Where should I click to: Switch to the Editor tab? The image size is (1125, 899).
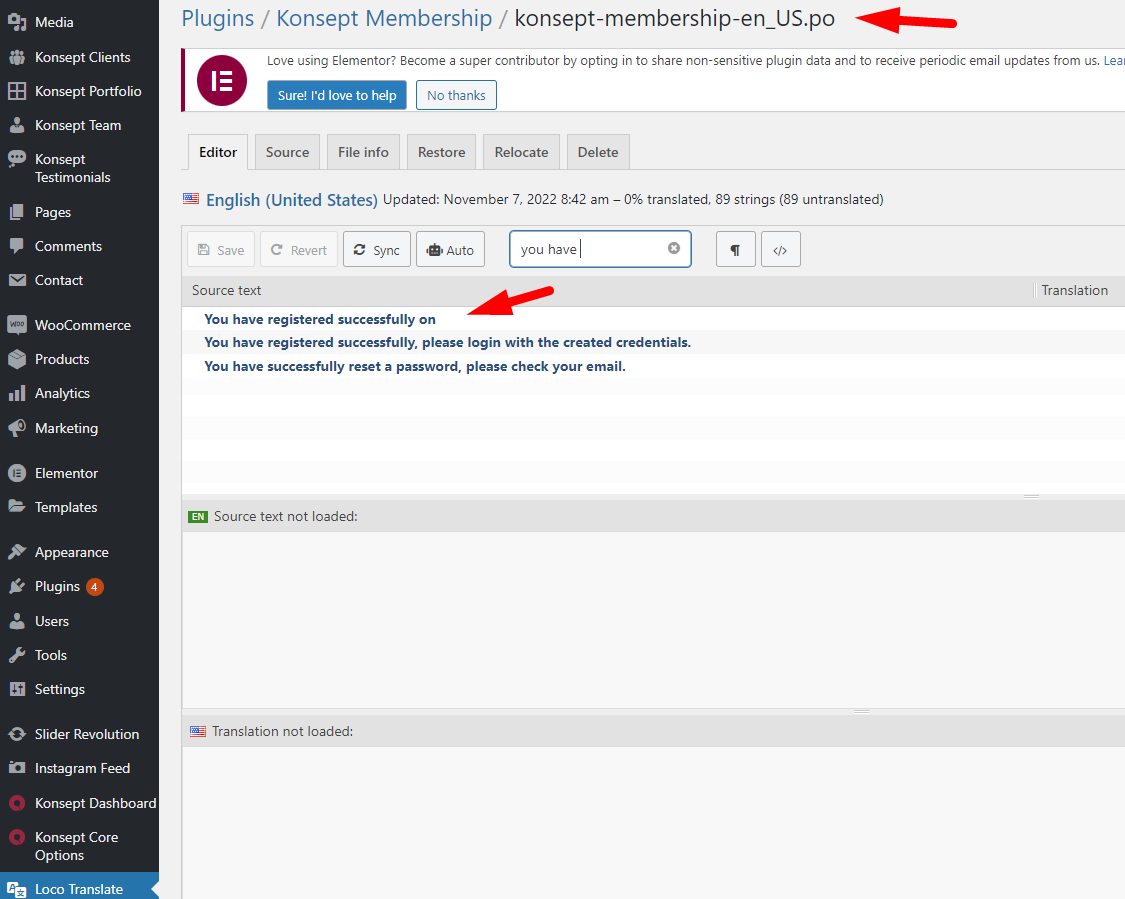[218, 152]
